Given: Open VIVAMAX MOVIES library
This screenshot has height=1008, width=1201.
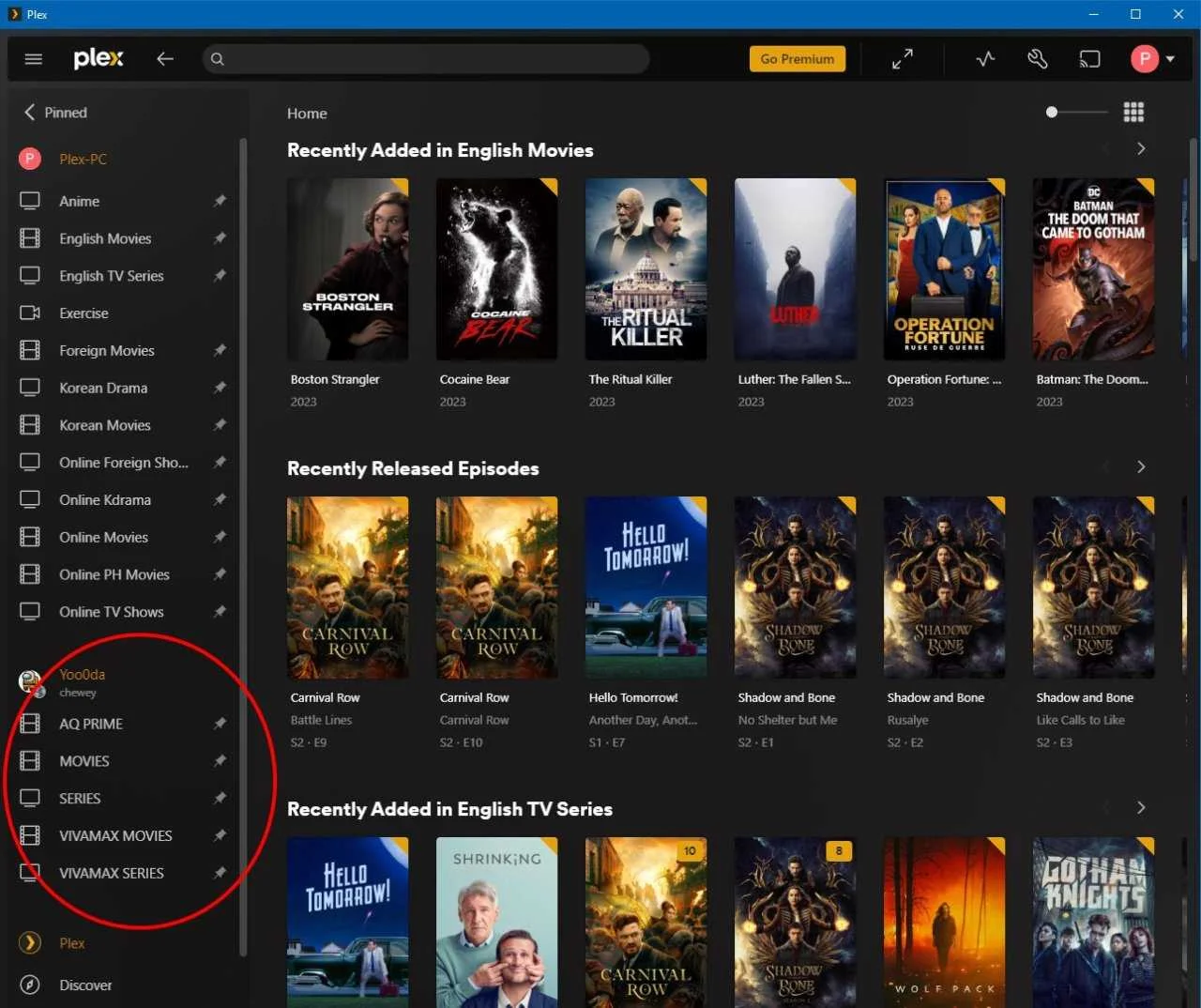Looking at the screenshot, I should point(115,835).
